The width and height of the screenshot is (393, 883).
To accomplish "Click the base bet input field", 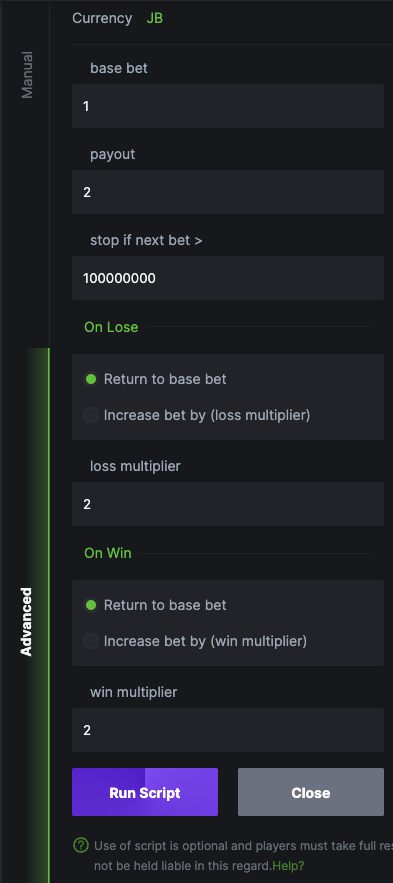I will click(x=228, y=106).
